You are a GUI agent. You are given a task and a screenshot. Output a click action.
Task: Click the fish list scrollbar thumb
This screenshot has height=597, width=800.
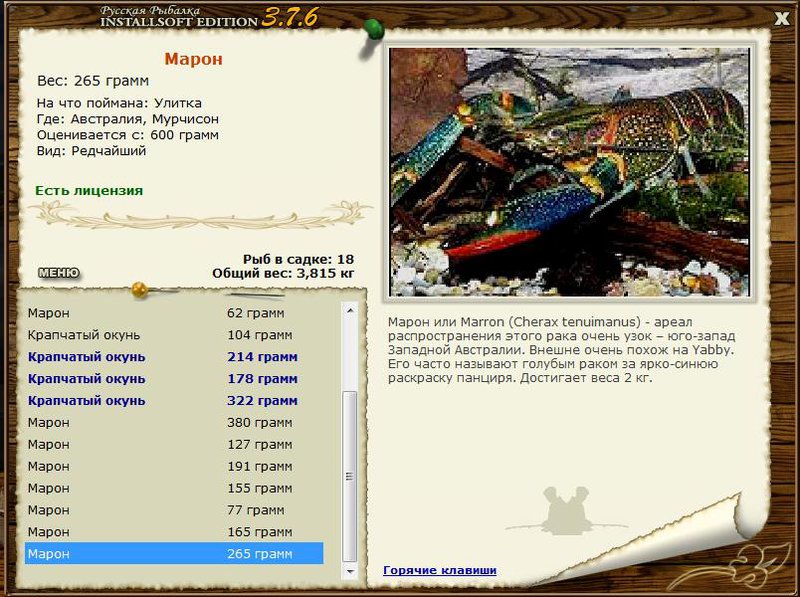point(349,476)
